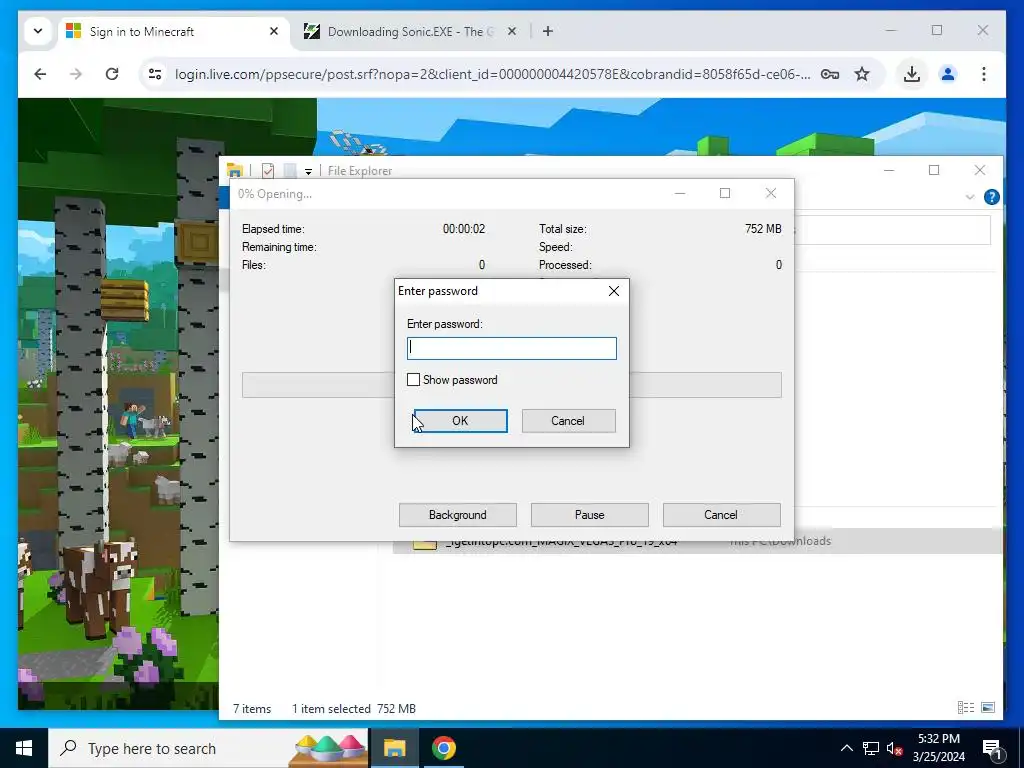
Task: Open Chrome three-dot menu
Action: point(984,74)
